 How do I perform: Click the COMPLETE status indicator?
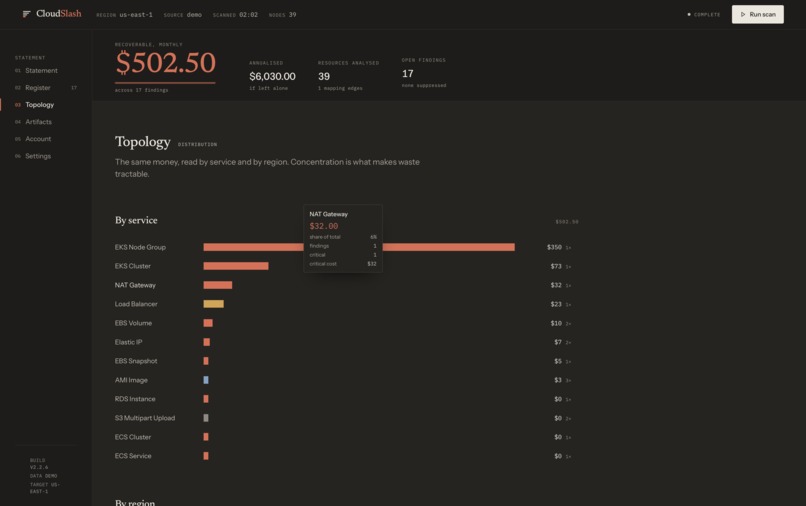tap(704, 14)
